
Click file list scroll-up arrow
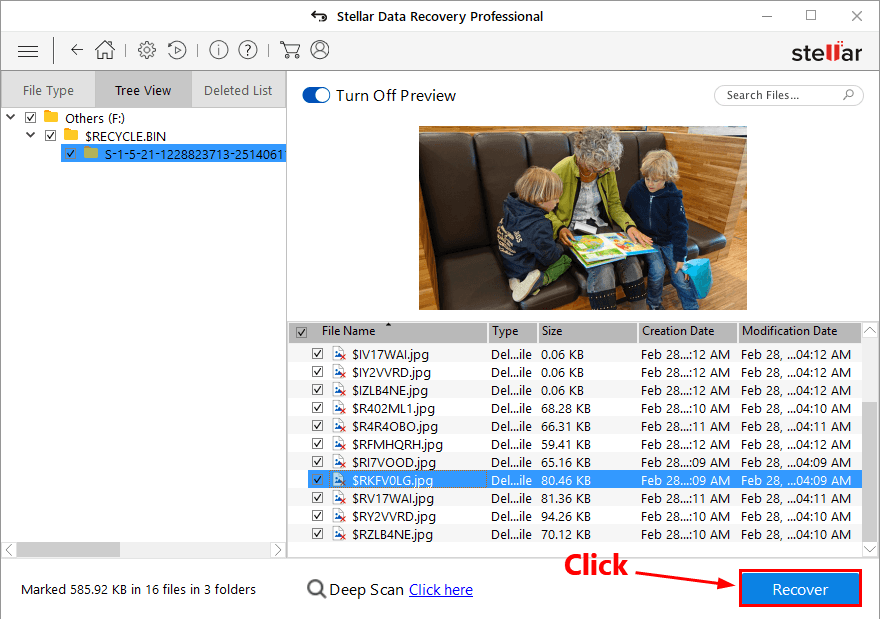[869, 331]
